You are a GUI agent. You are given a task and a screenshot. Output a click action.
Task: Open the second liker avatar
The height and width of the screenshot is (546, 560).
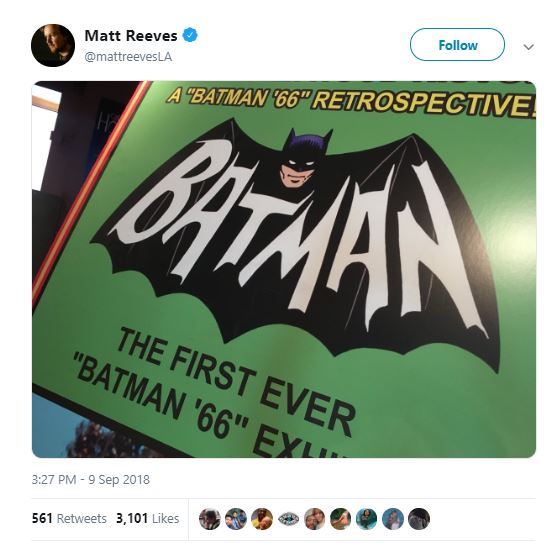click(236, 519)
